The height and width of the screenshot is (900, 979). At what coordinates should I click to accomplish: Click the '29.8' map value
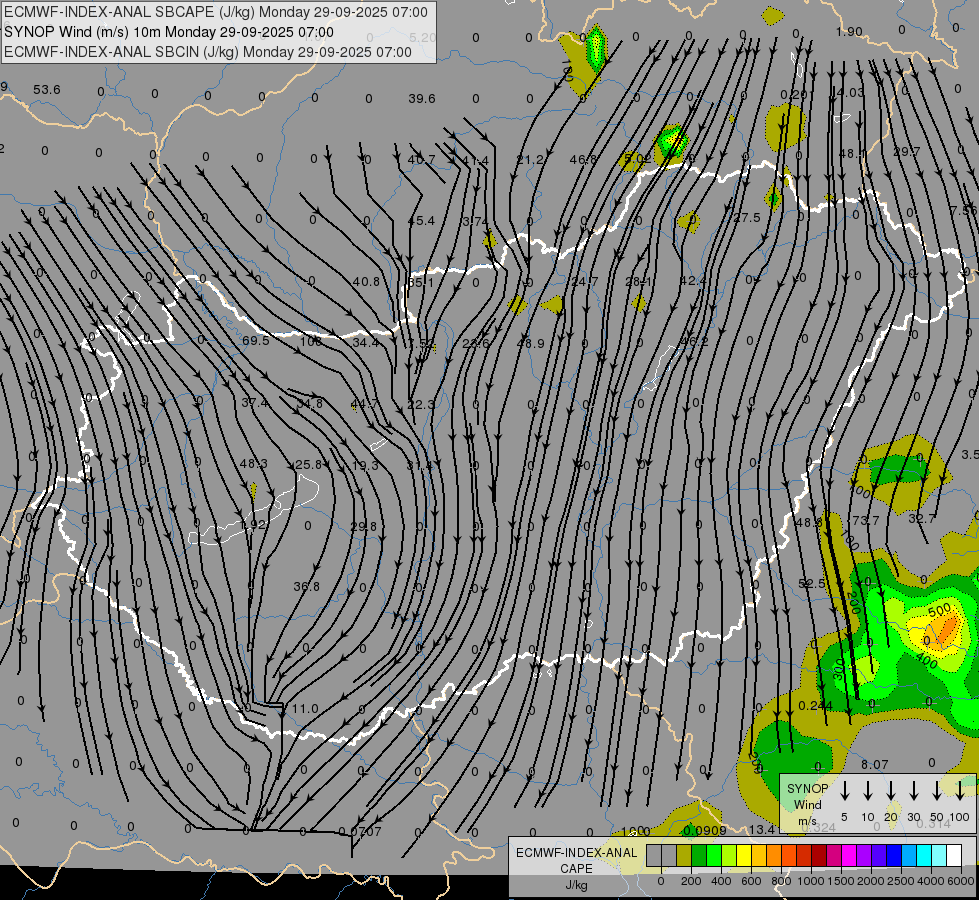[x=363, y=527]
